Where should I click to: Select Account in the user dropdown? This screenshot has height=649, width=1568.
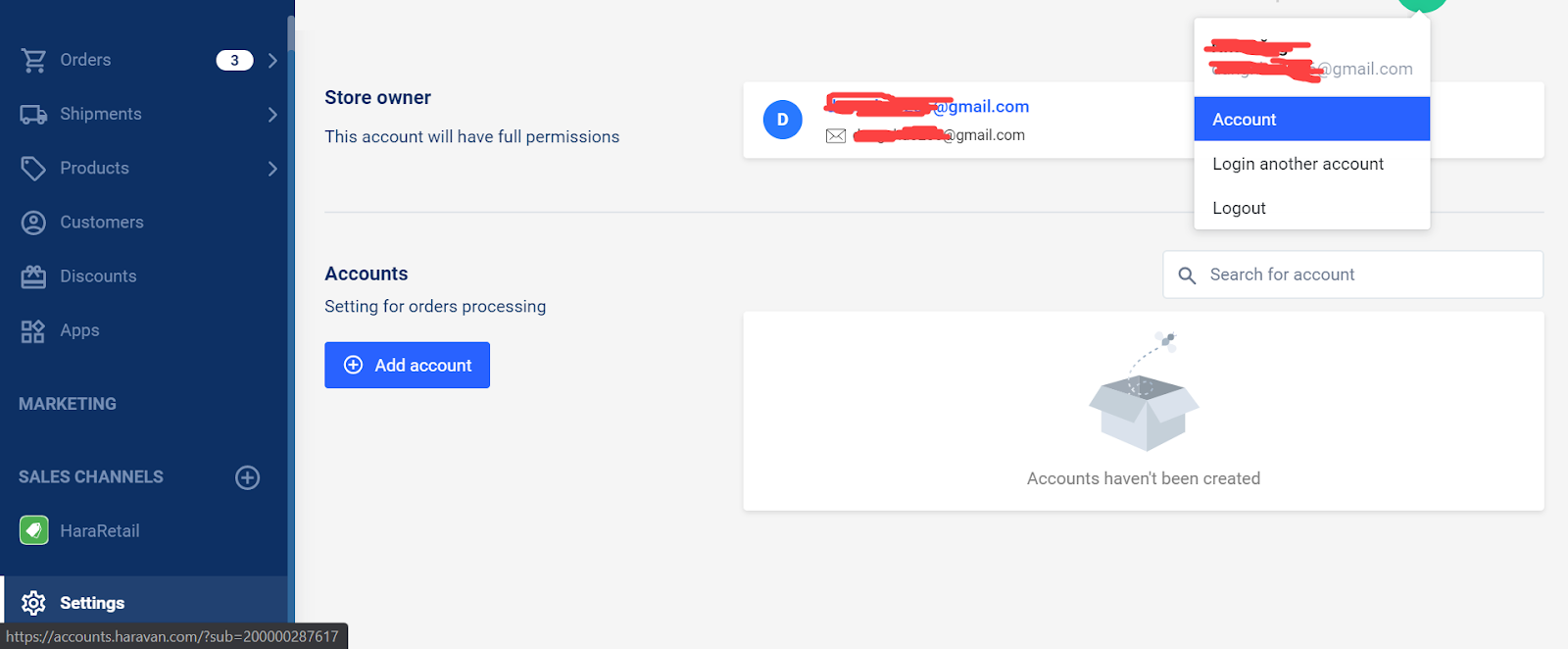[1311, 120]
